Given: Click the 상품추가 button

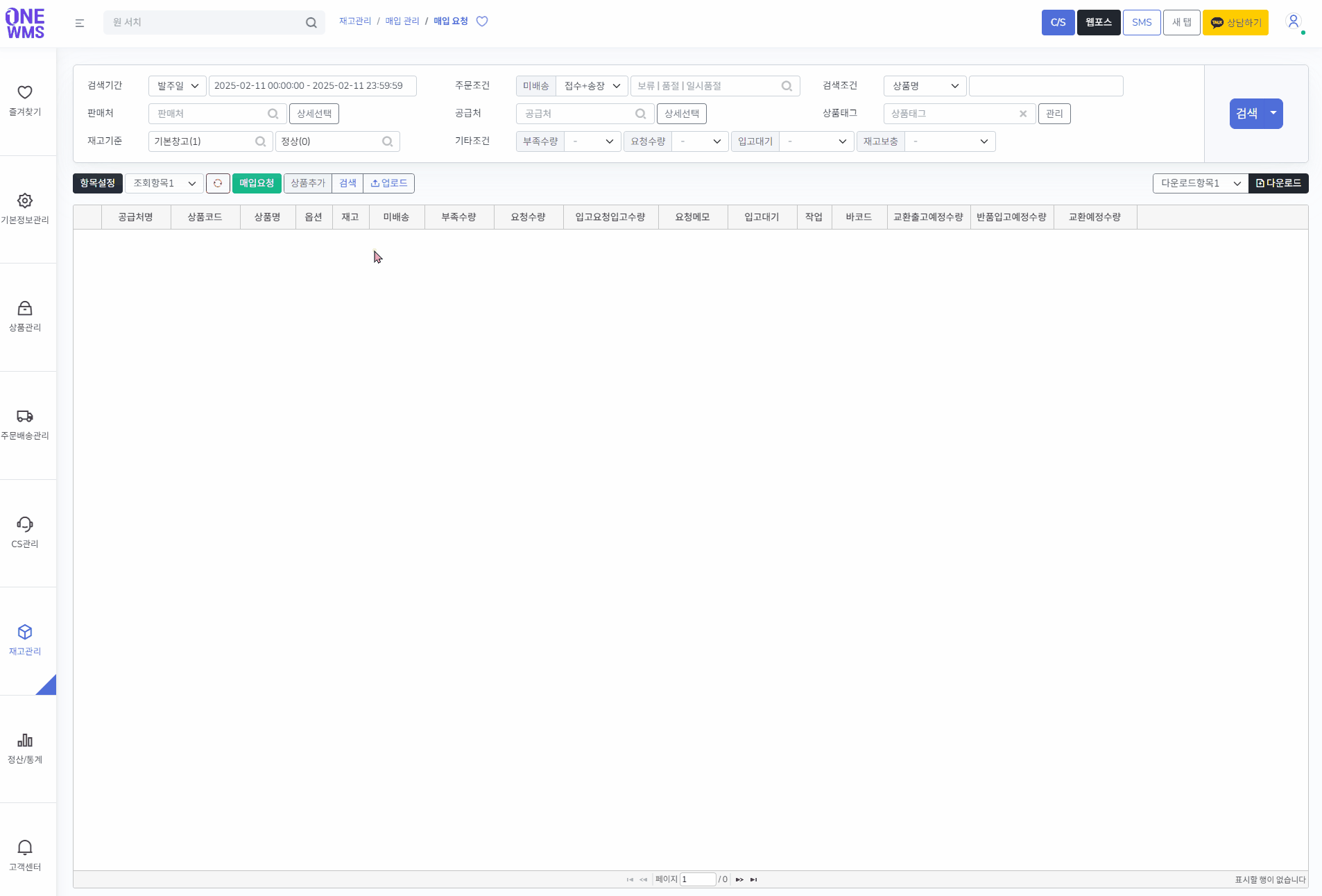Looking at the screenshot, I should click(x=308, y=183).
